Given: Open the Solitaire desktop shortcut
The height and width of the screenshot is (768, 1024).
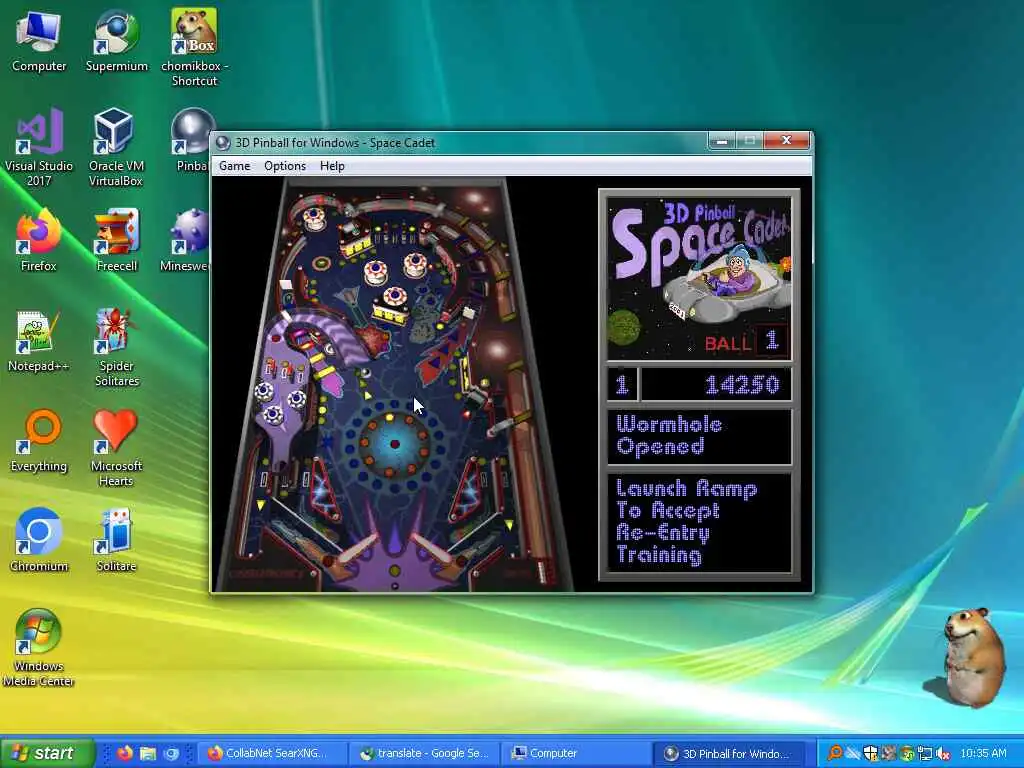Looking at the screenshot, I should 116,541.
